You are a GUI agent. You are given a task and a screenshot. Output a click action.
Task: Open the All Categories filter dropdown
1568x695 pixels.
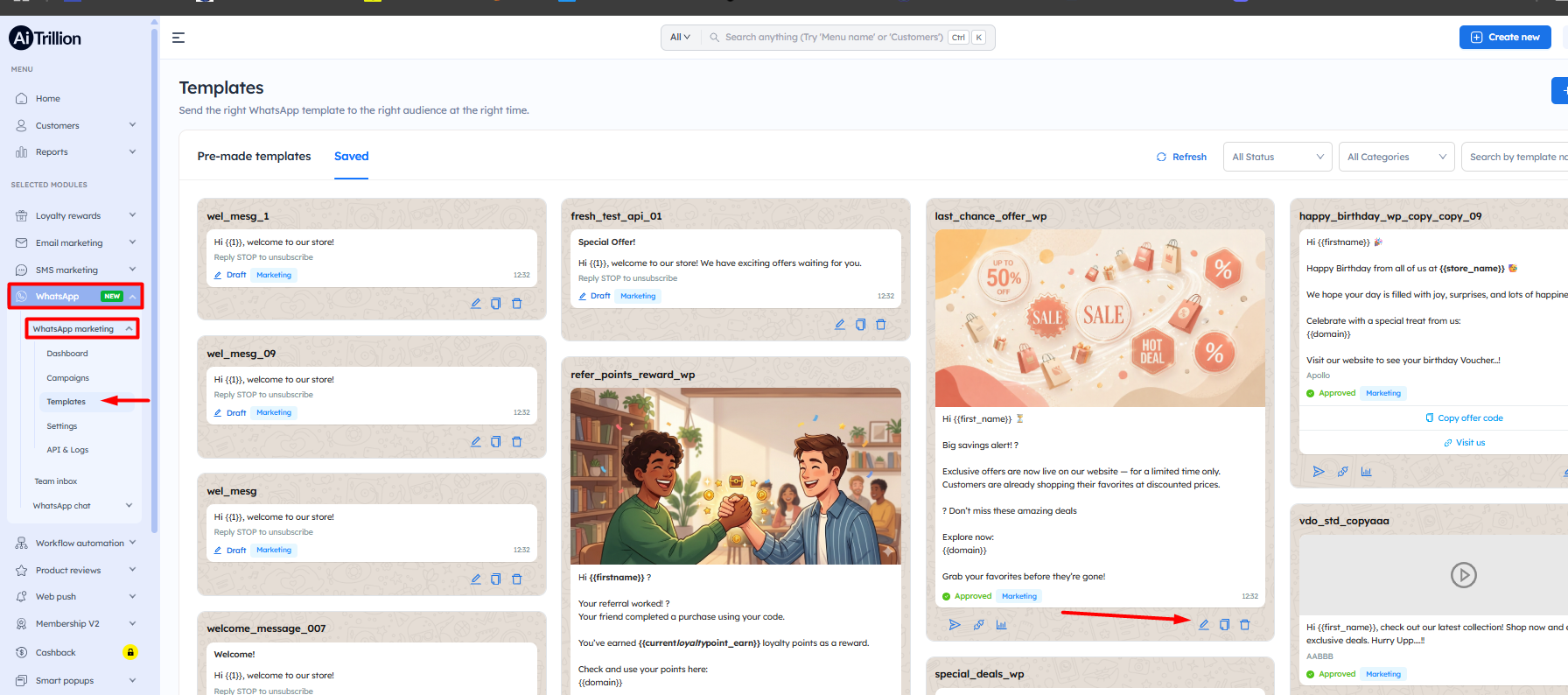tap(1396, 157)
